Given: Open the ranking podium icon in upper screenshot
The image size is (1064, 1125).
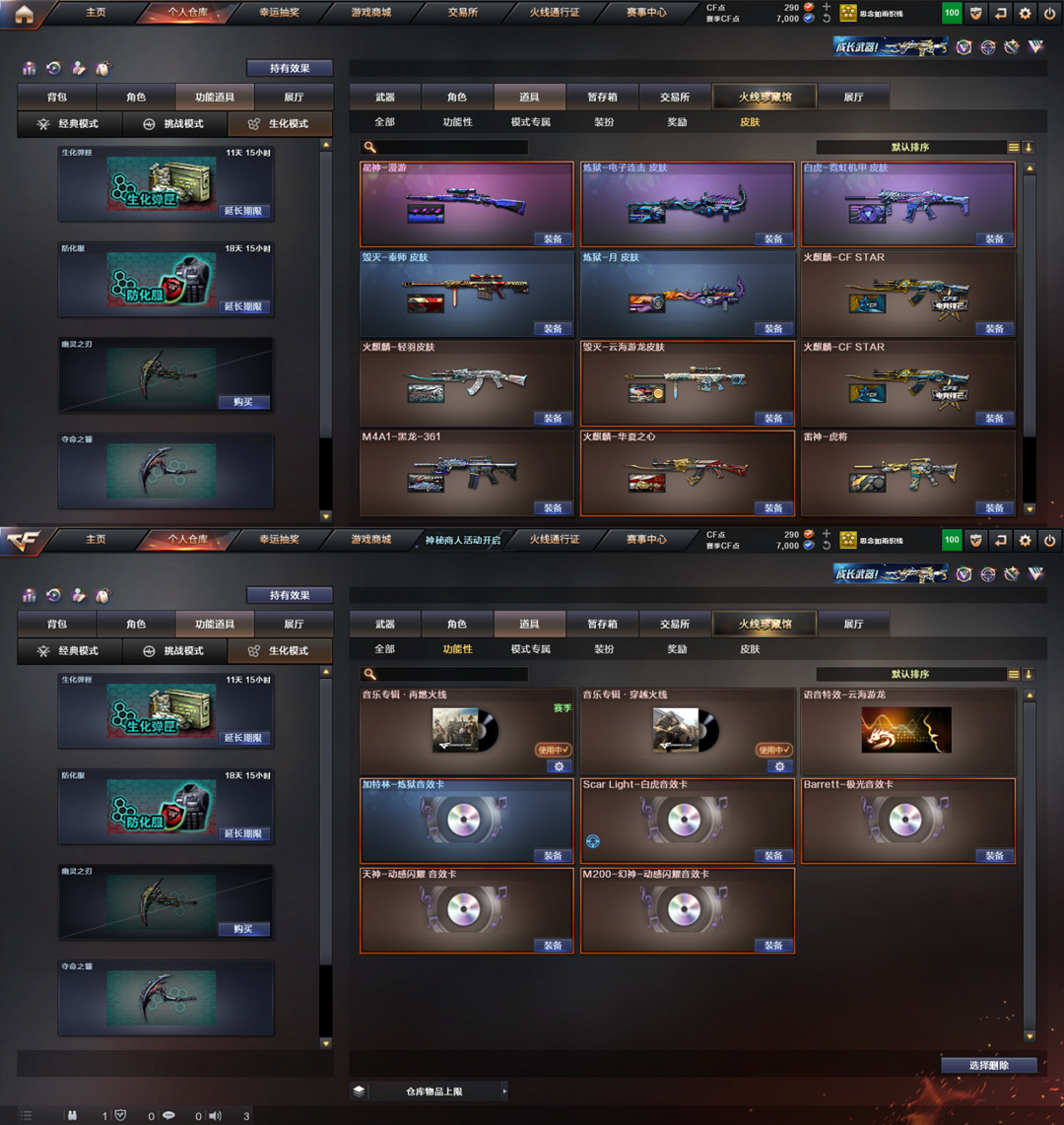Looking at the screenshot, I should [30, 68].
